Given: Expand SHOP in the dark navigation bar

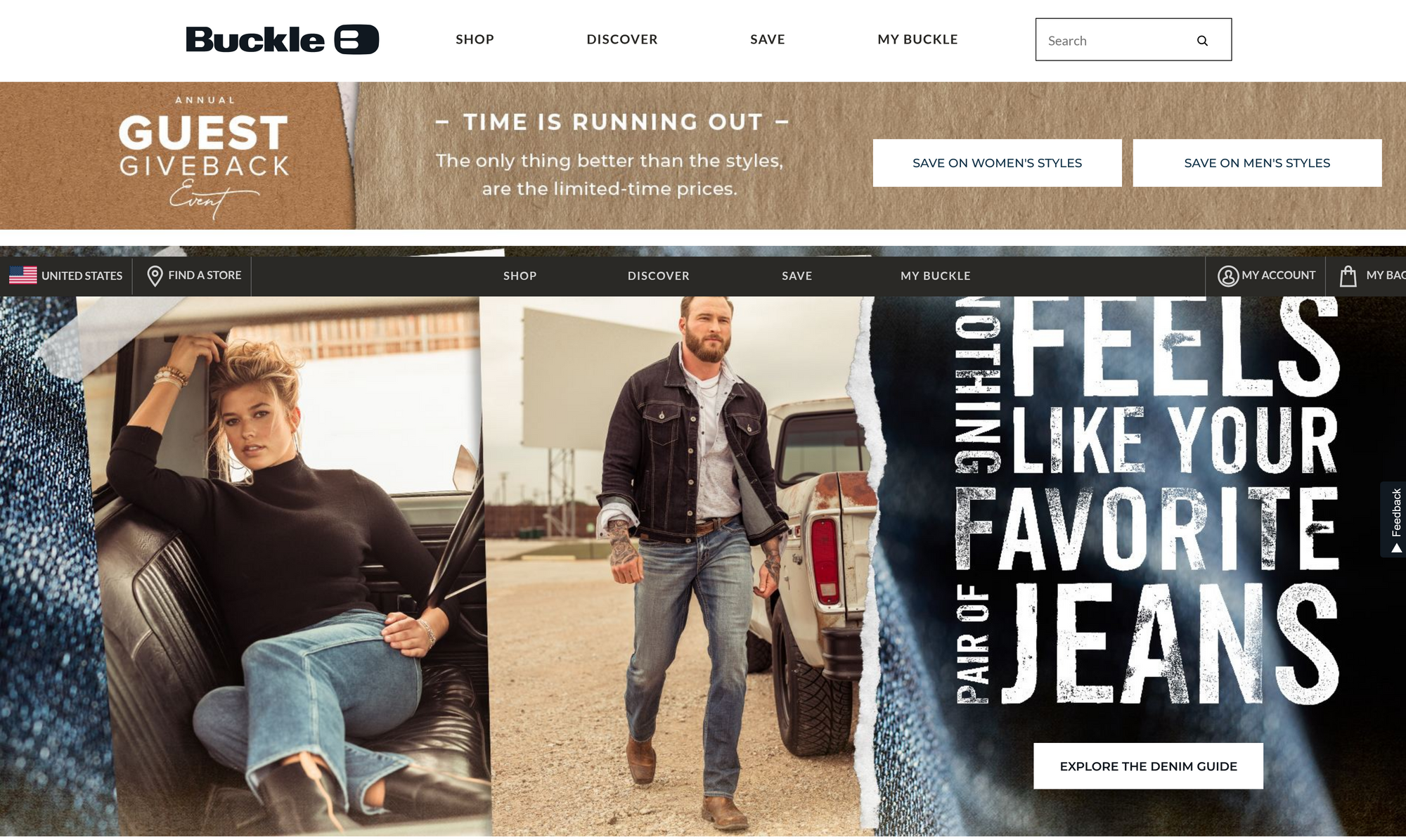Looking at the screenshot, I should point(520,276).
